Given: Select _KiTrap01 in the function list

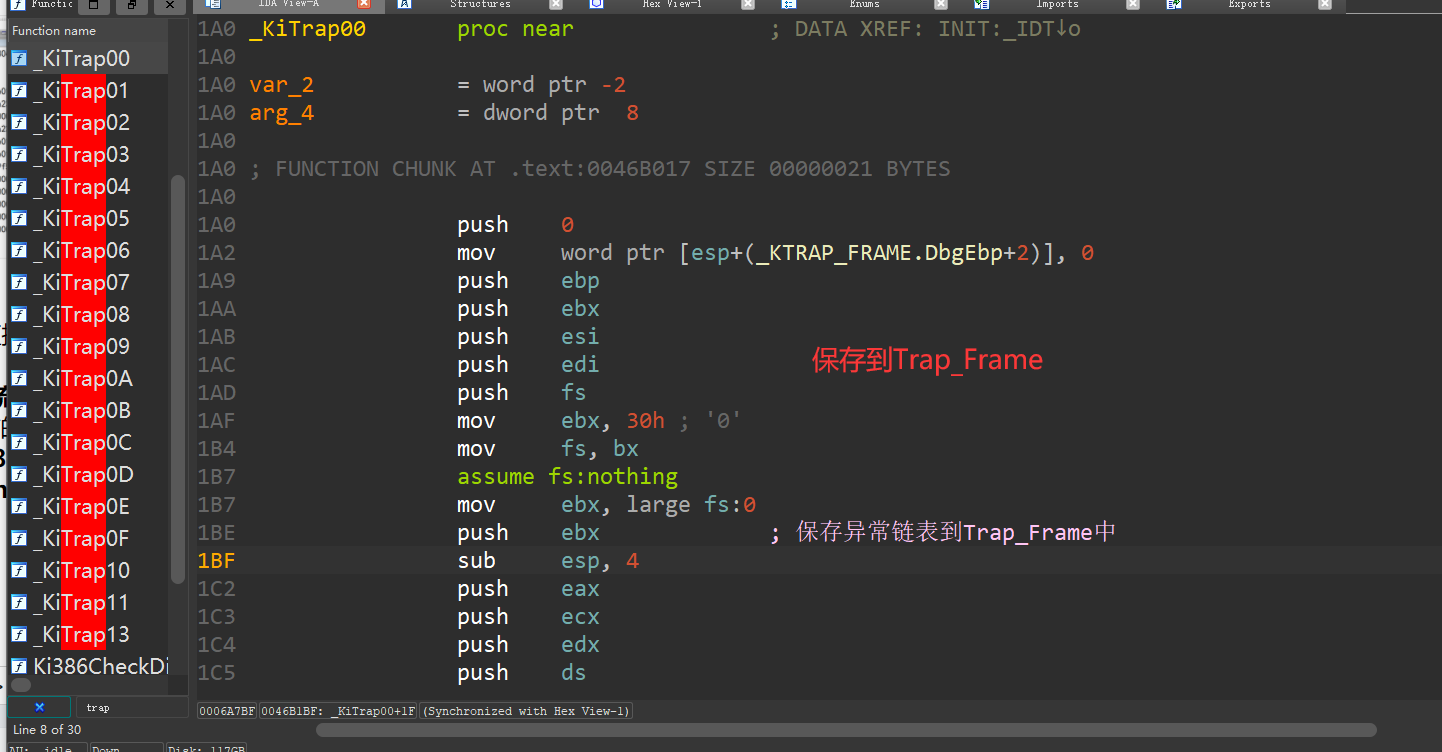Looking at the screenshot, I should 90,91.
